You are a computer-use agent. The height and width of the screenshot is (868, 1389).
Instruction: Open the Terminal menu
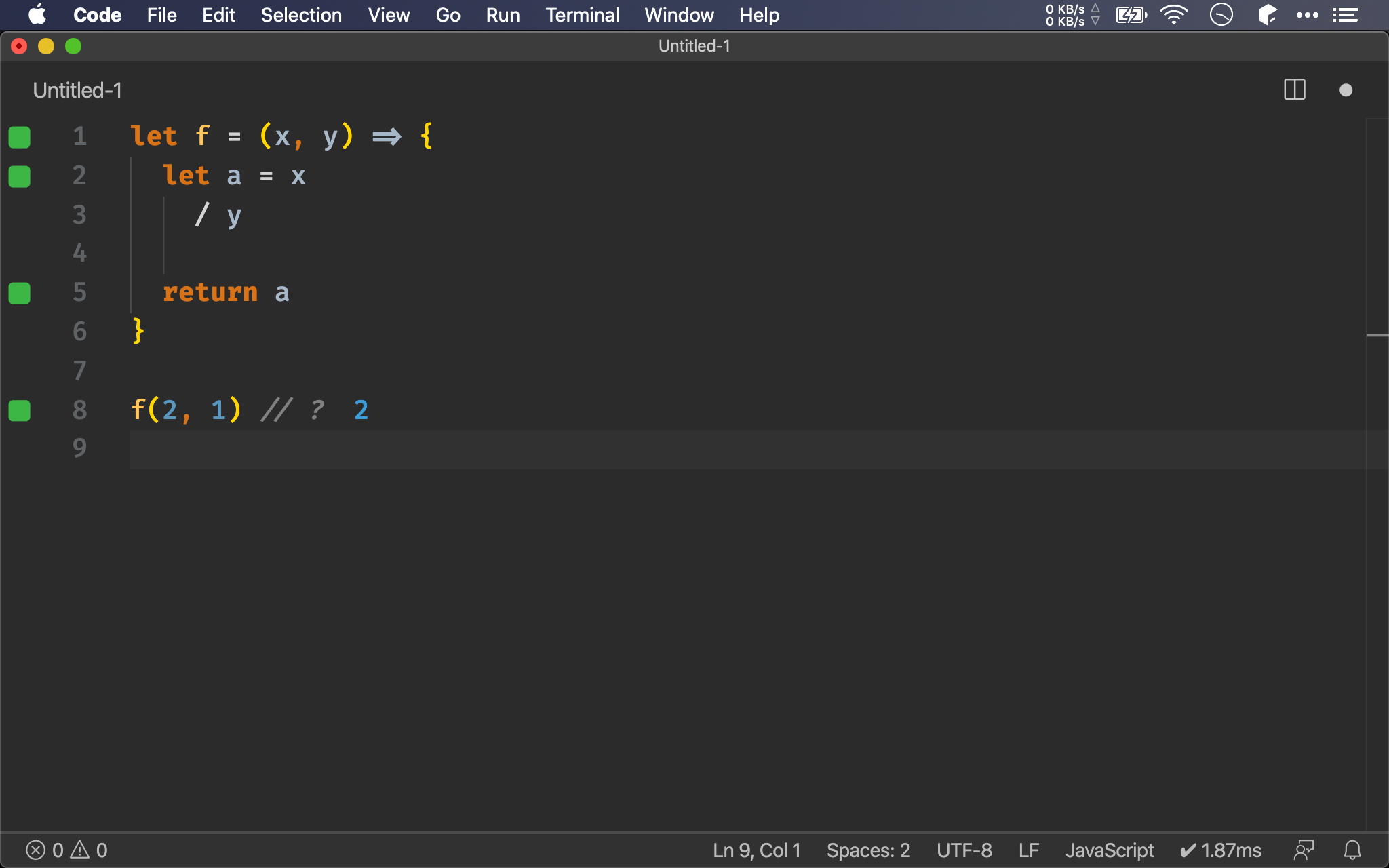coord(580,14)
